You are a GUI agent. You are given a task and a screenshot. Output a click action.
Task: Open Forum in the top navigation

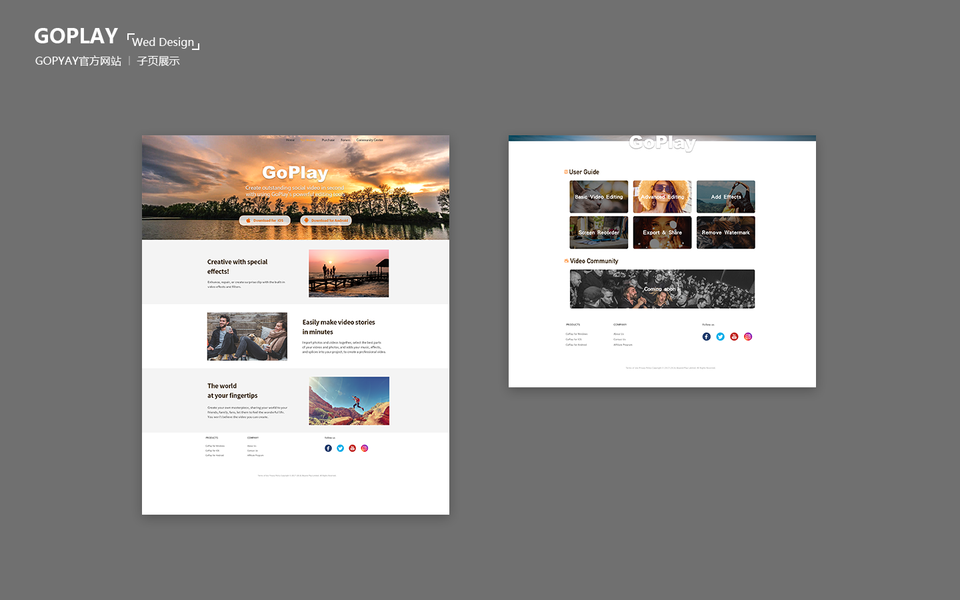pos(345,140)
